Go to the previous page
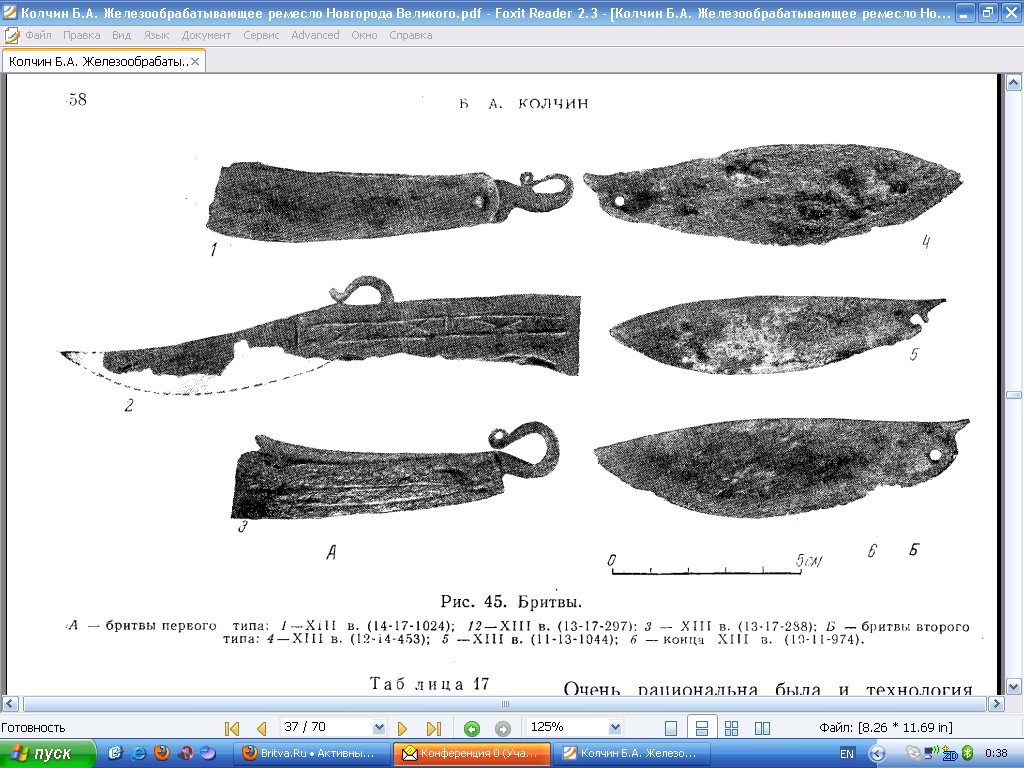The width and height of the screenshot is (1024, 768). pos(262,728)
